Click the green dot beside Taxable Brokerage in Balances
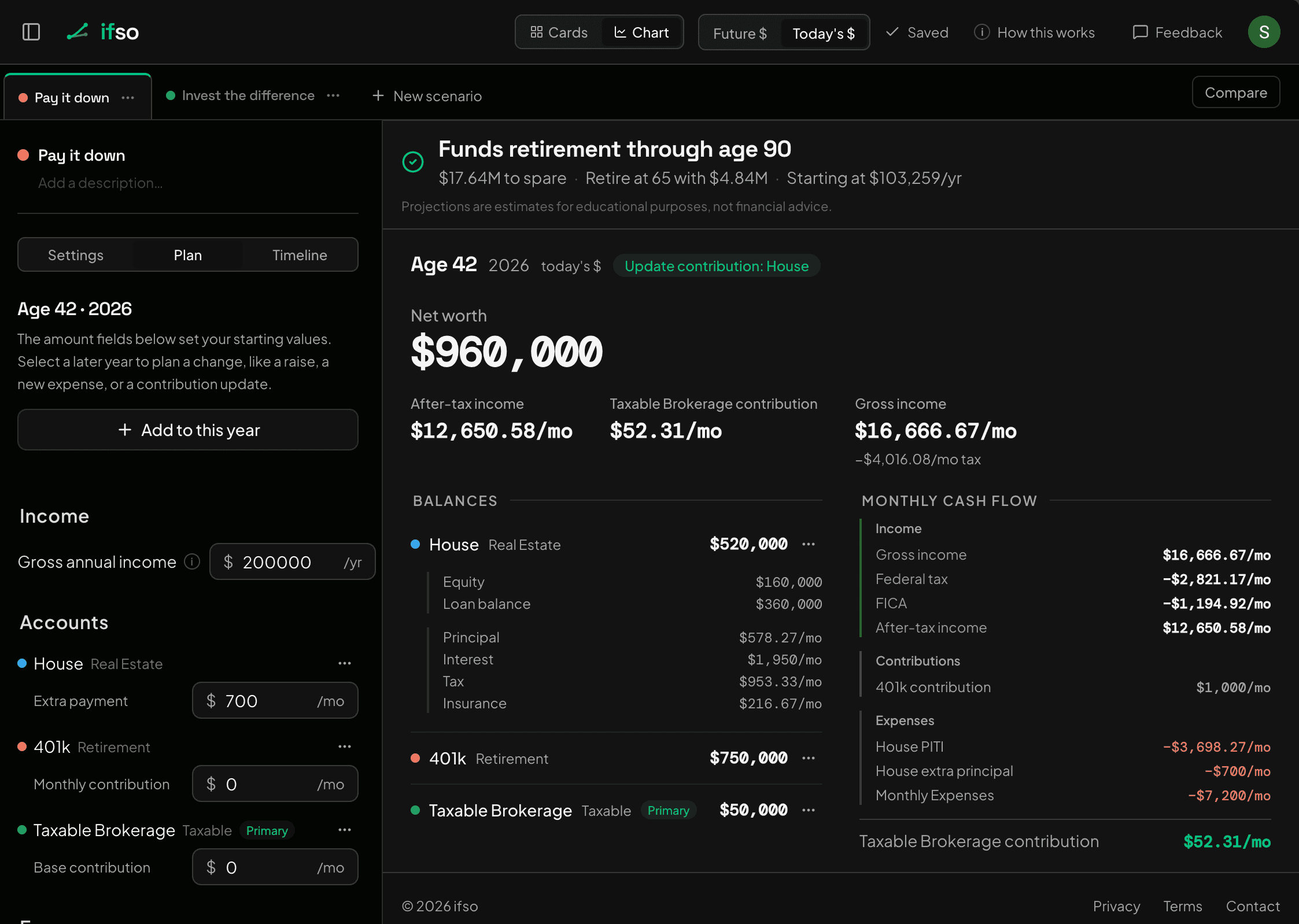Screen dimensions: 1299x924 pyautogui.click(x=415, y=810)
